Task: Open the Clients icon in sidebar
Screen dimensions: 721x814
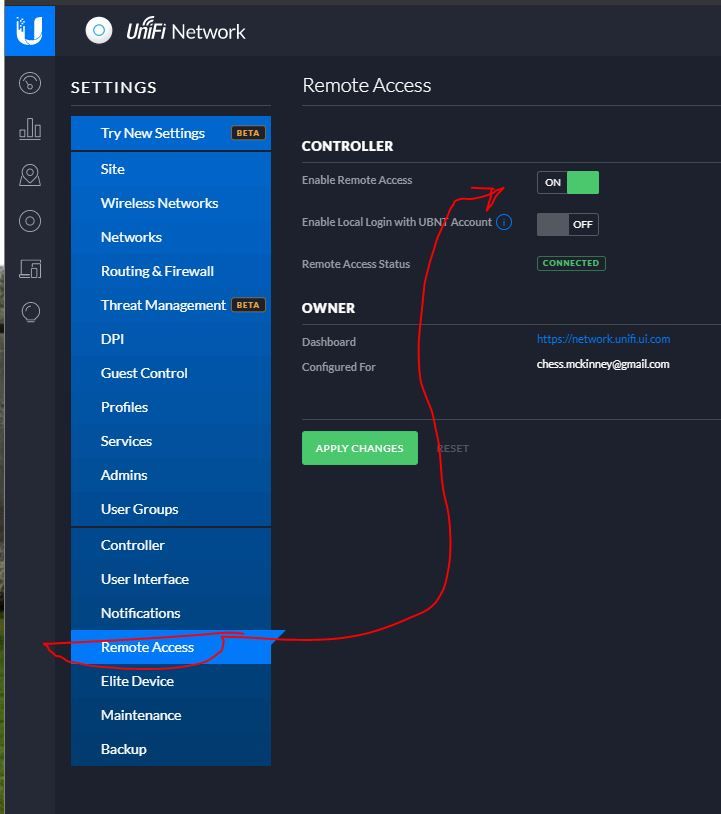Action: 30,268
